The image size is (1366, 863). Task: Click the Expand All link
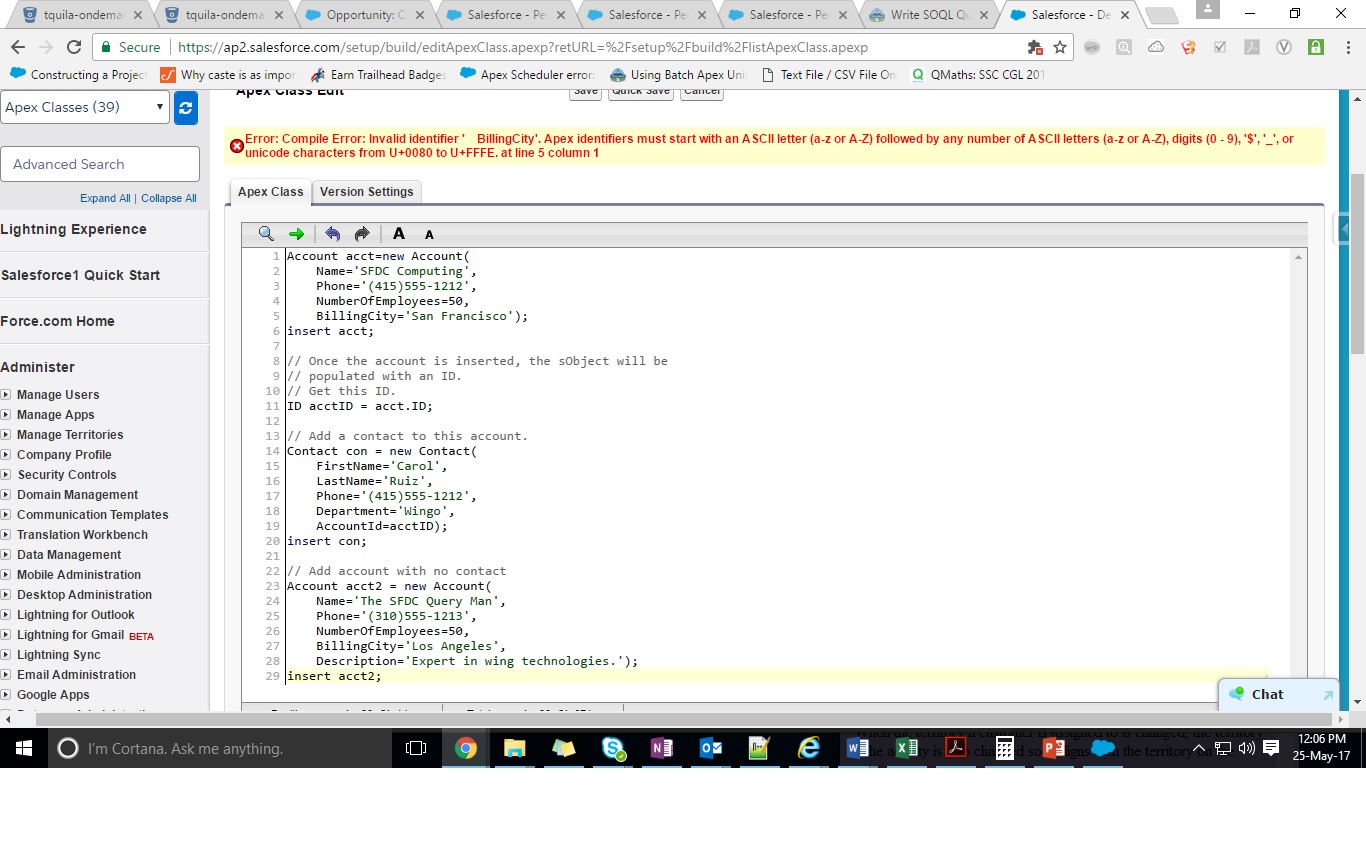pos(105,198)
